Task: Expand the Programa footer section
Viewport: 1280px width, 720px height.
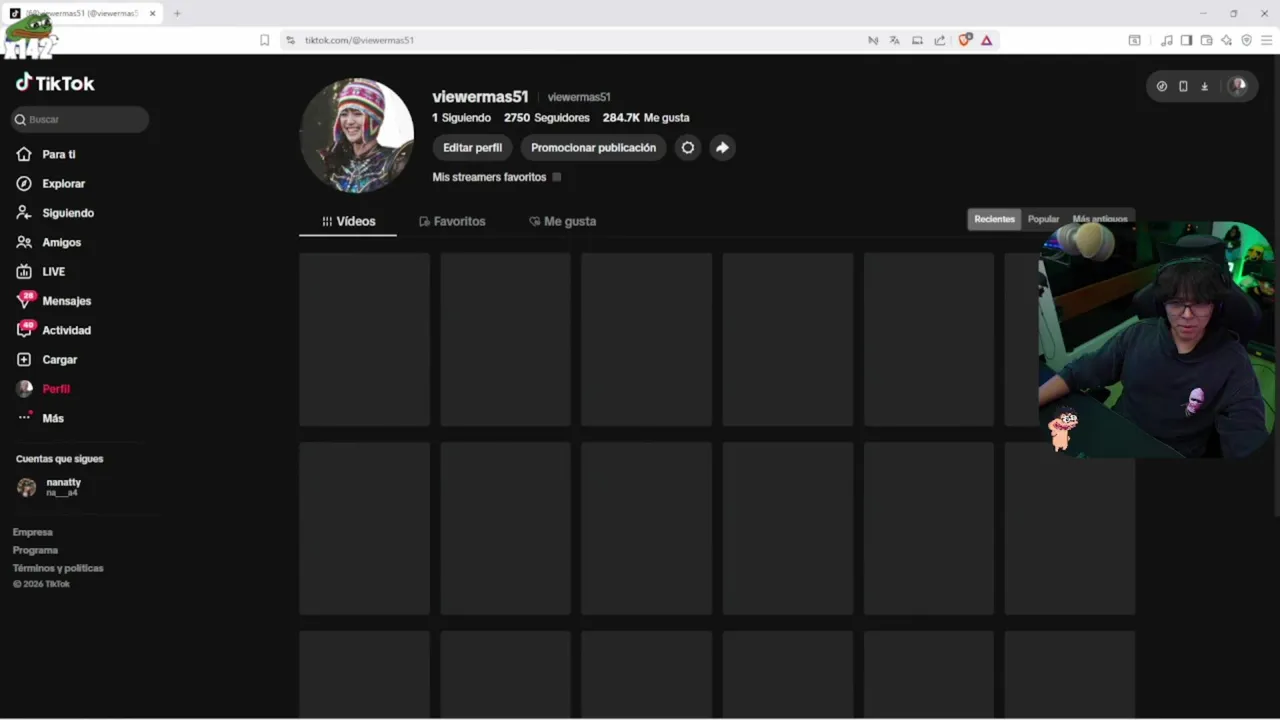Action: click(35, 551)
